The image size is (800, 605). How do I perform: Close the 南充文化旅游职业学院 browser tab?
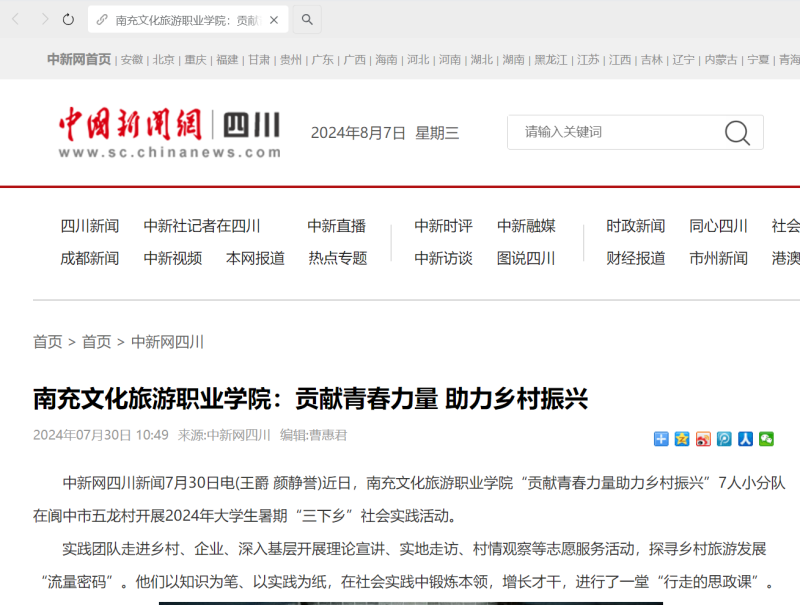pos(274,20)
